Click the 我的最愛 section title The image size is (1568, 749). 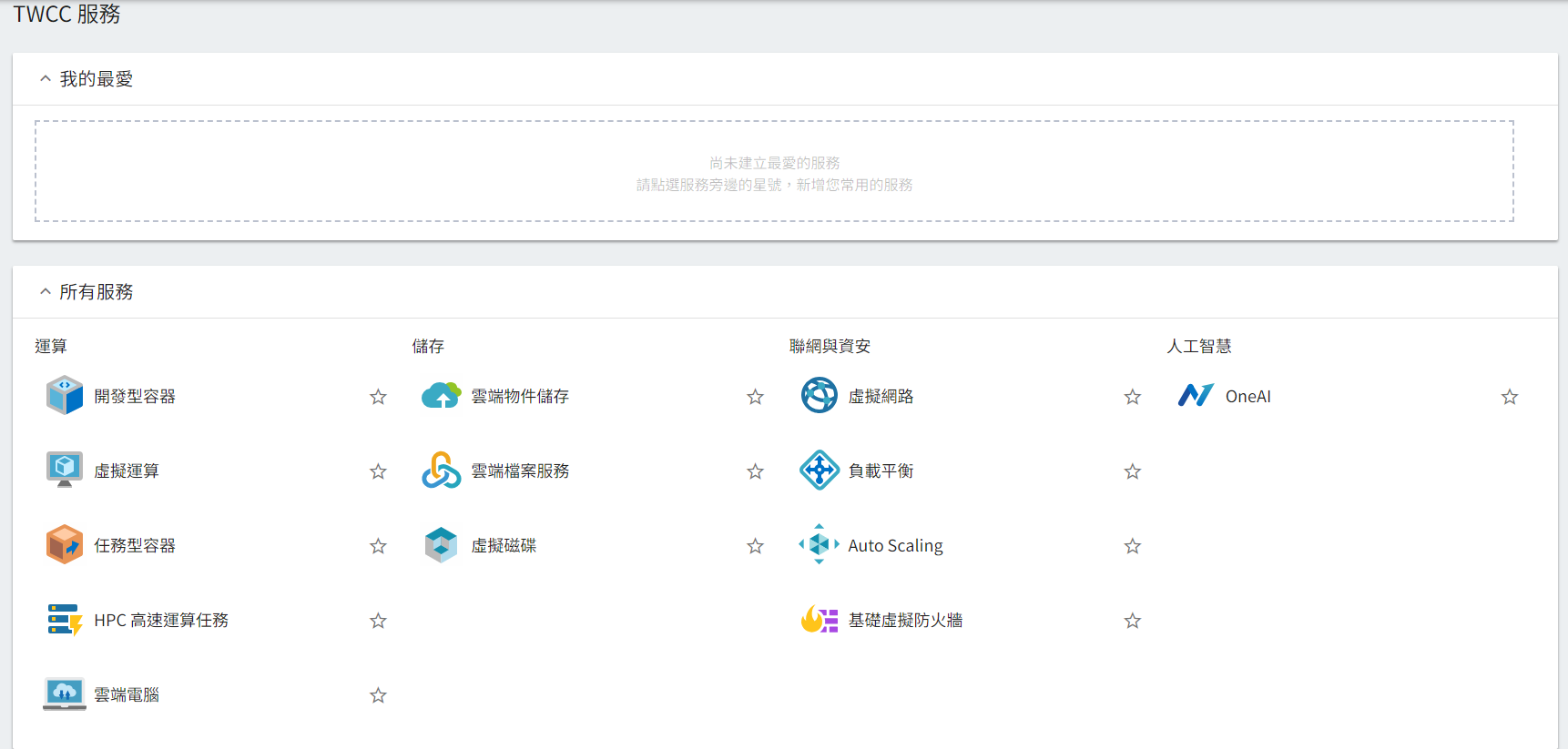coord(97,79)
